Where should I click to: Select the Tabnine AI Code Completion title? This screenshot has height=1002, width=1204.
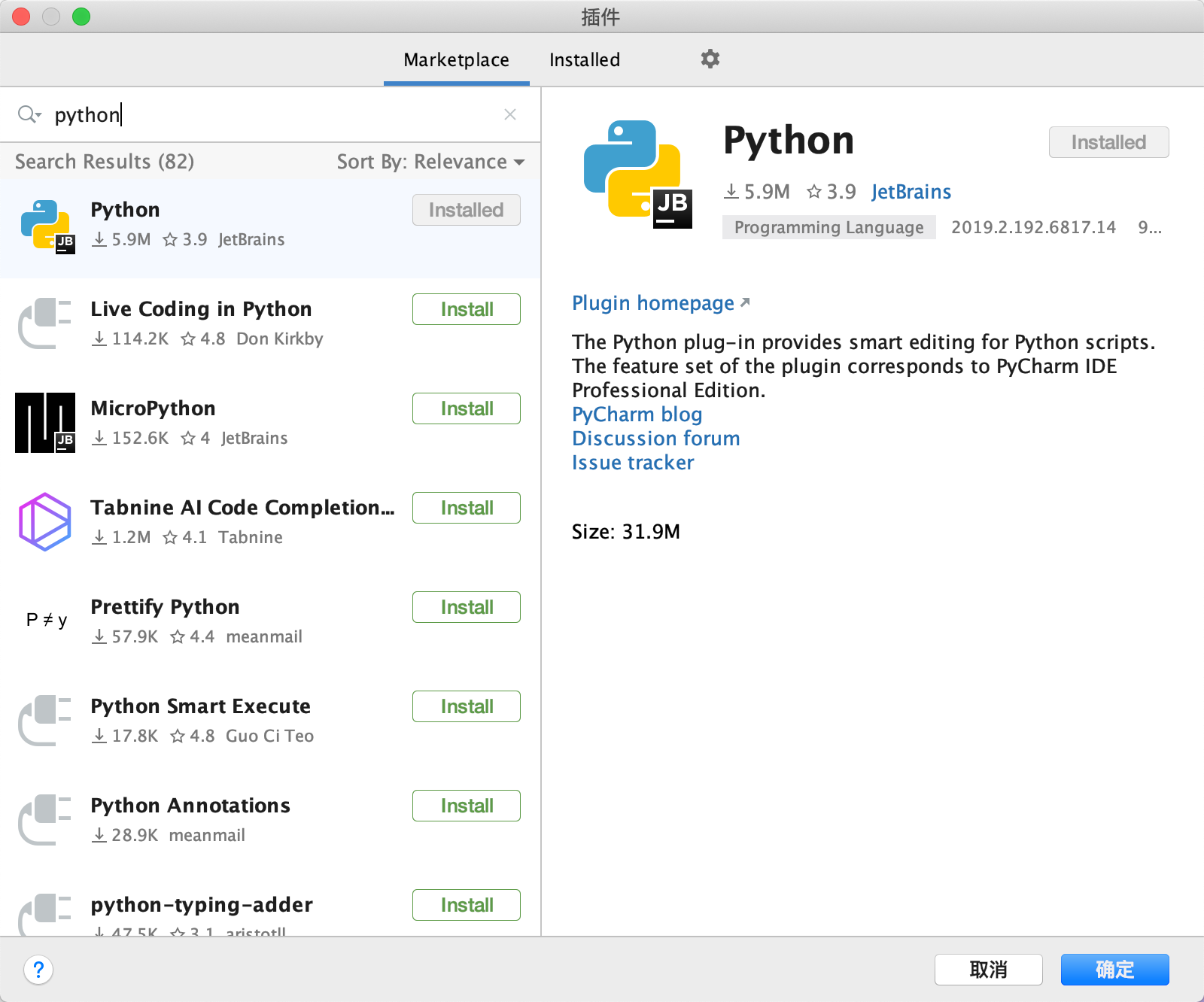(242, 508)
